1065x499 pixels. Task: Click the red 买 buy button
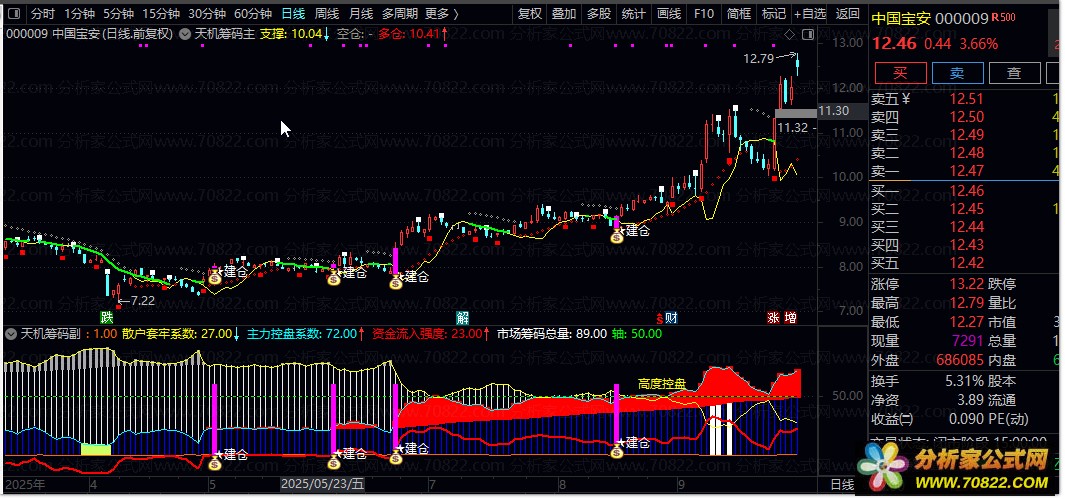coord(900,73)
